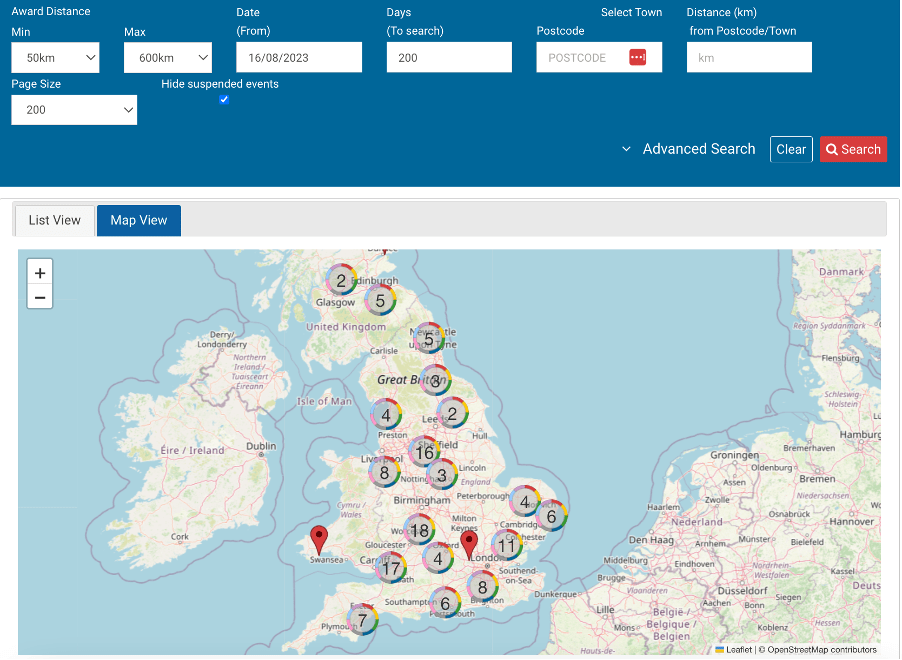Focus the Distance km input field
The width and height of the screenshot is (902, 660).
749,58
